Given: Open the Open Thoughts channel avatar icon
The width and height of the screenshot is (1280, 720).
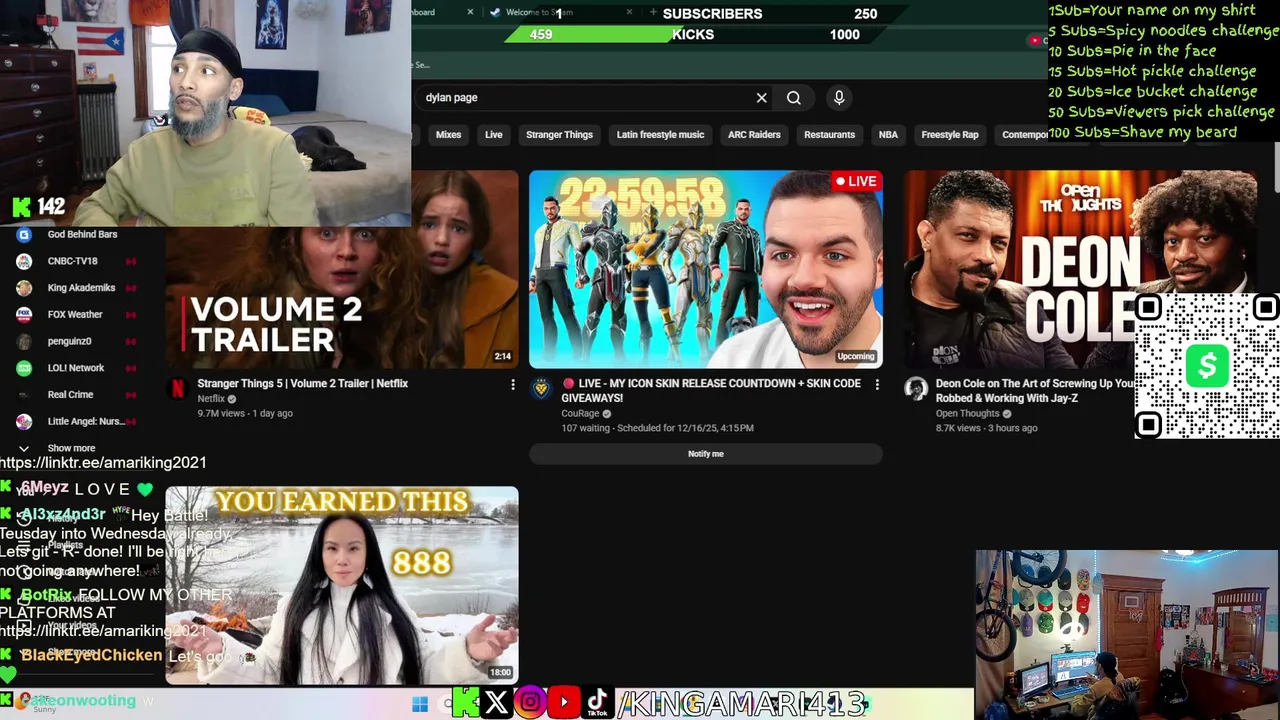Looking at the screenshot, I should click(x=915, y=389).
